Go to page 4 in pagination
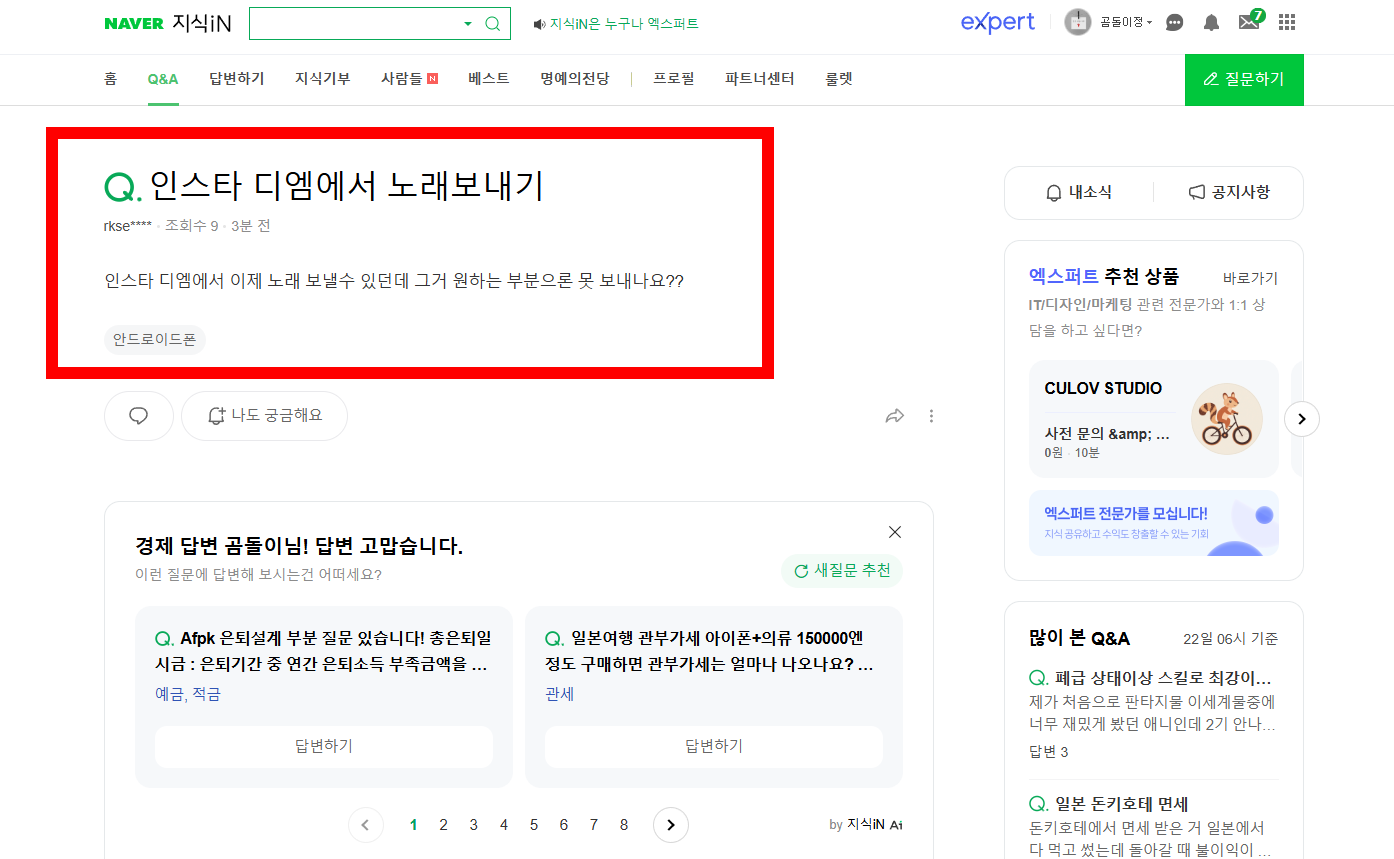The image size is (1394, 859). click(x=504, y=825)
